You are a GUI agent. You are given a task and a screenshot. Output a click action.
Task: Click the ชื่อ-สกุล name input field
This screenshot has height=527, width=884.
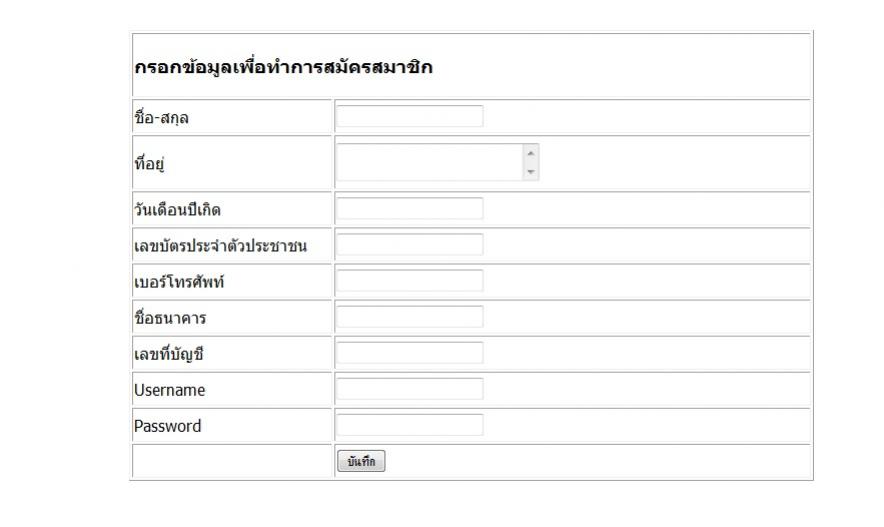tap(409, 117)
